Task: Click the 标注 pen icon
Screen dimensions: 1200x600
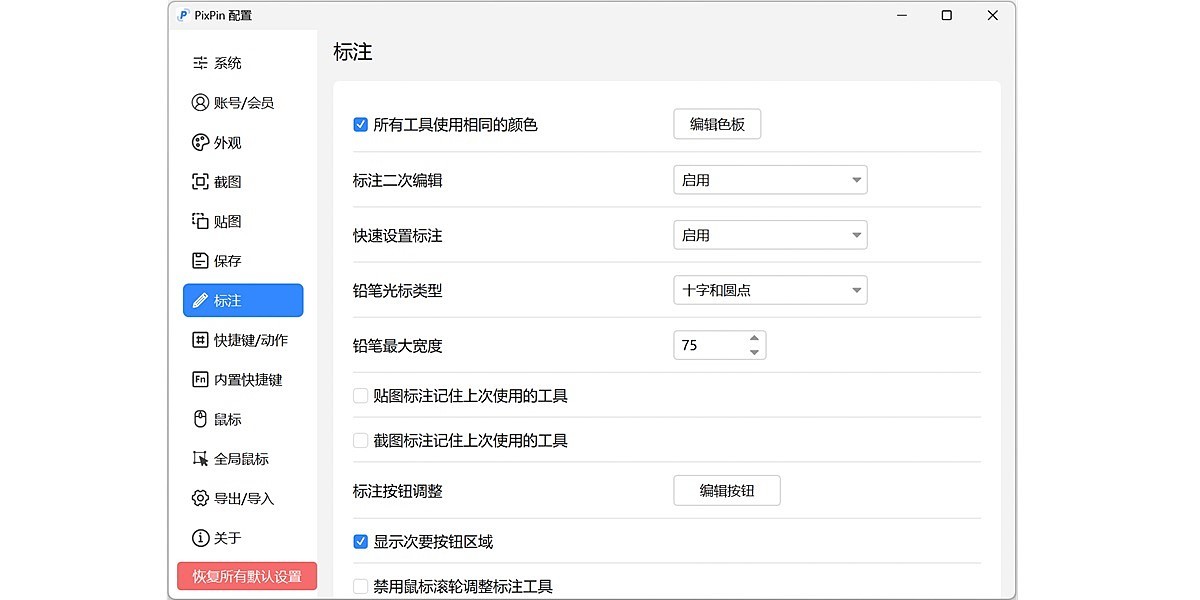Action: point(200,300)
